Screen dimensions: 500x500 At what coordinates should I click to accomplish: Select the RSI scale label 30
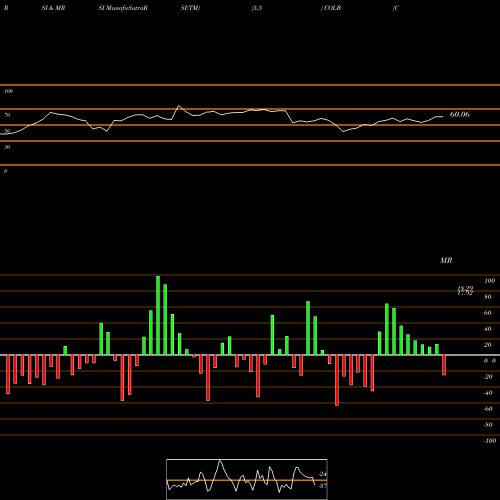tap(7, 147)
